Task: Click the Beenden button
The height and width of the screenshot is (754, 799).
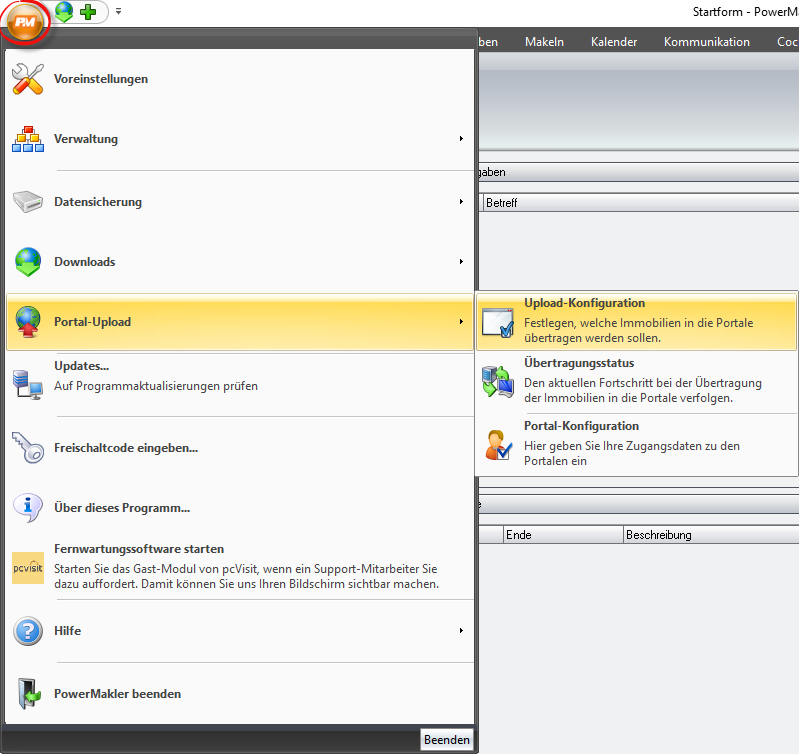Action: (446, 740)
